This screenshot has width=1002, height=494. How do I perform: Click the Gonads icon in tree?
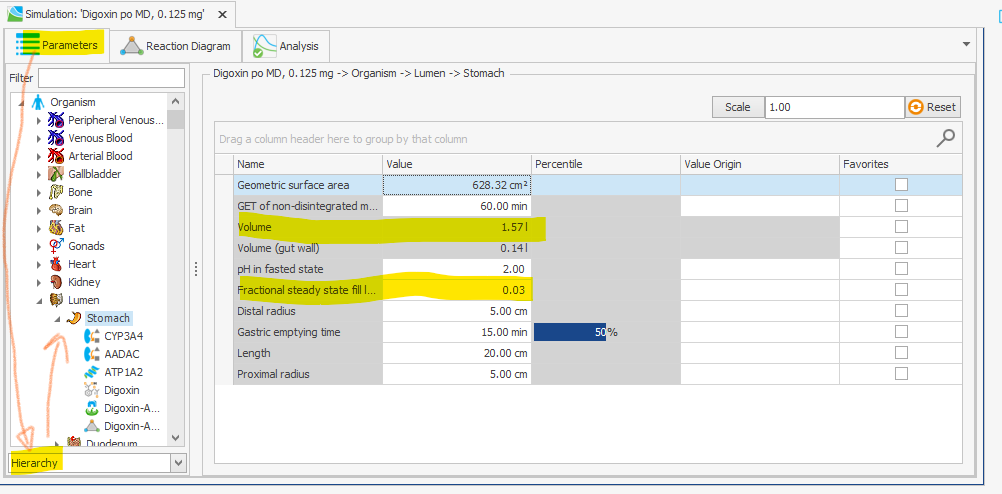pyautogui.click(x=57, y=246)
